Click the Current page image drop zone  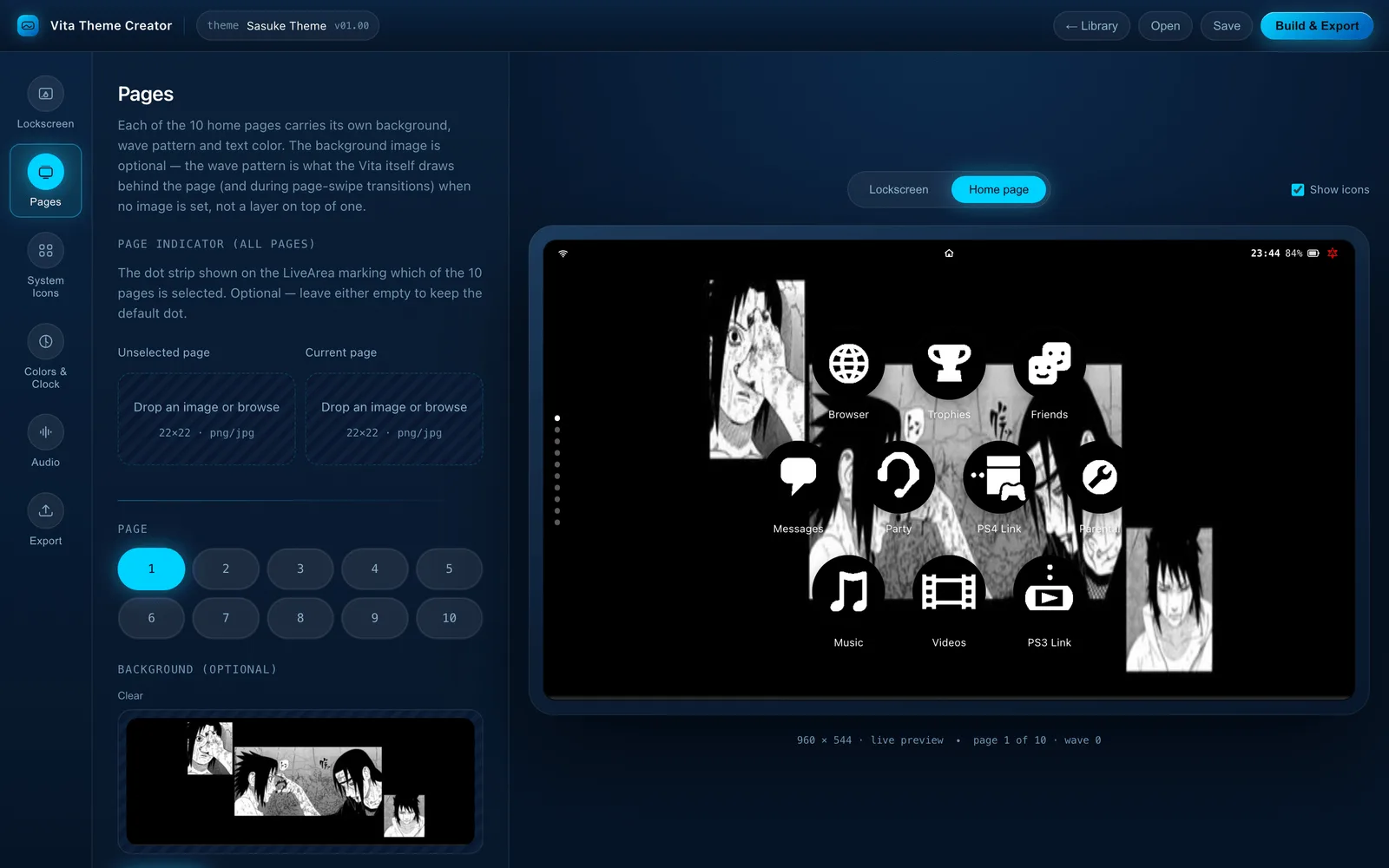(394, 419)
